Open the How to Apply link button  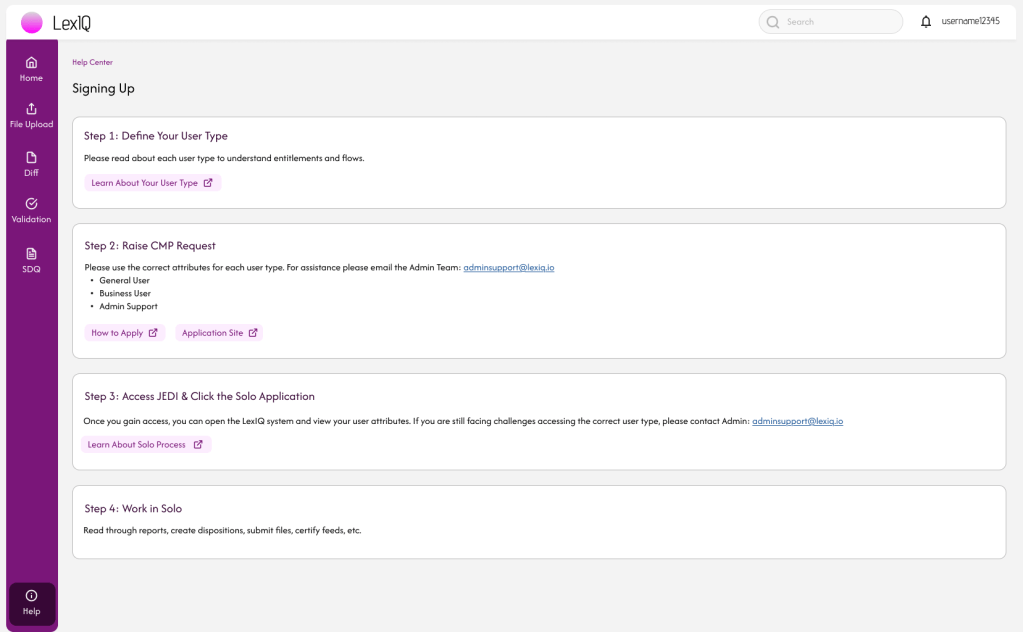tap(124, 333)
